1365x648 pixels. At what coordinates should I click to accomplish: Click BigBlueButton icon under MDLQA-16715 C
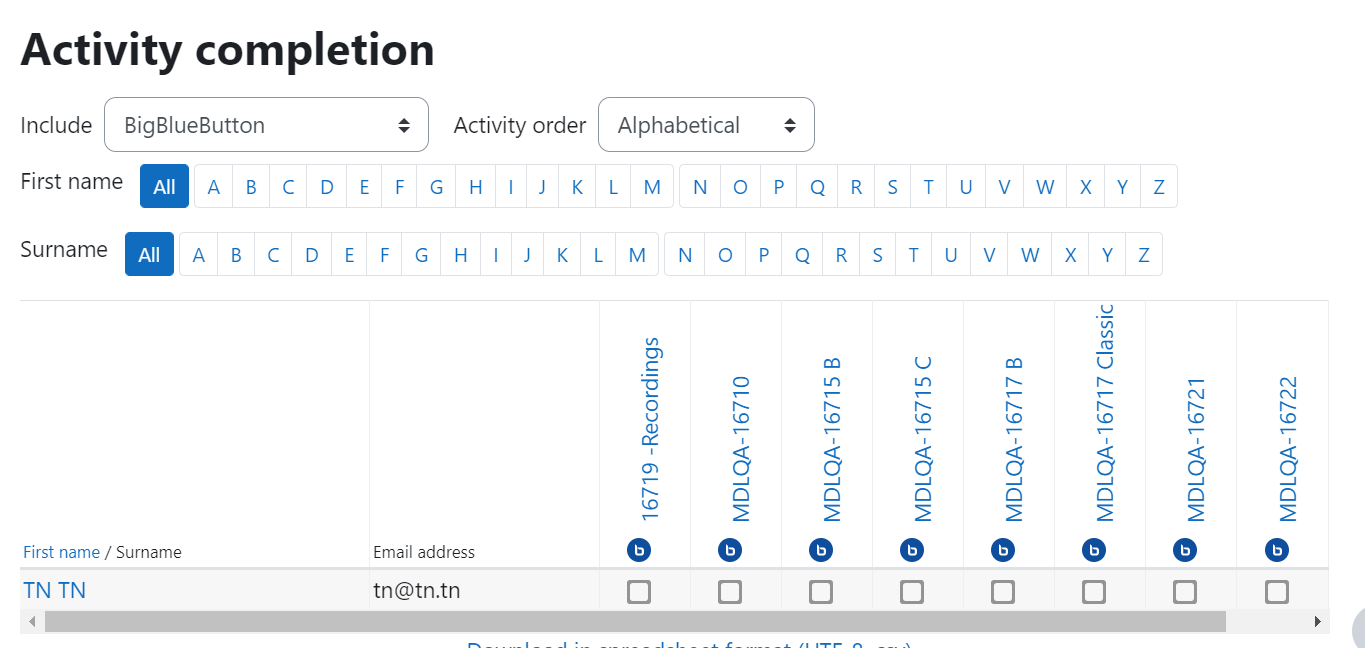(x=912, y=550)
